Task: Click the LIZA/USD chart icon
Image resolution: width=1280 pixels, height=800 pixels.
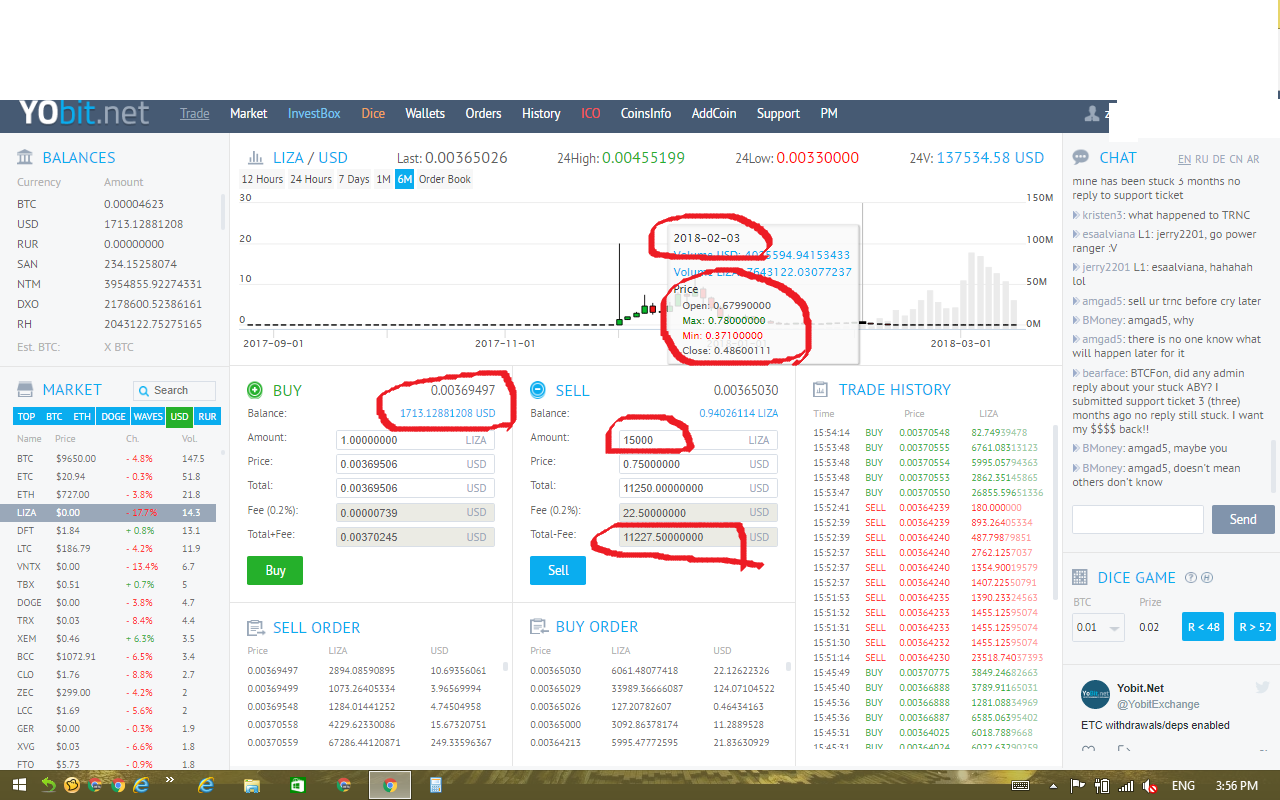Action: [x=255, y=158]
